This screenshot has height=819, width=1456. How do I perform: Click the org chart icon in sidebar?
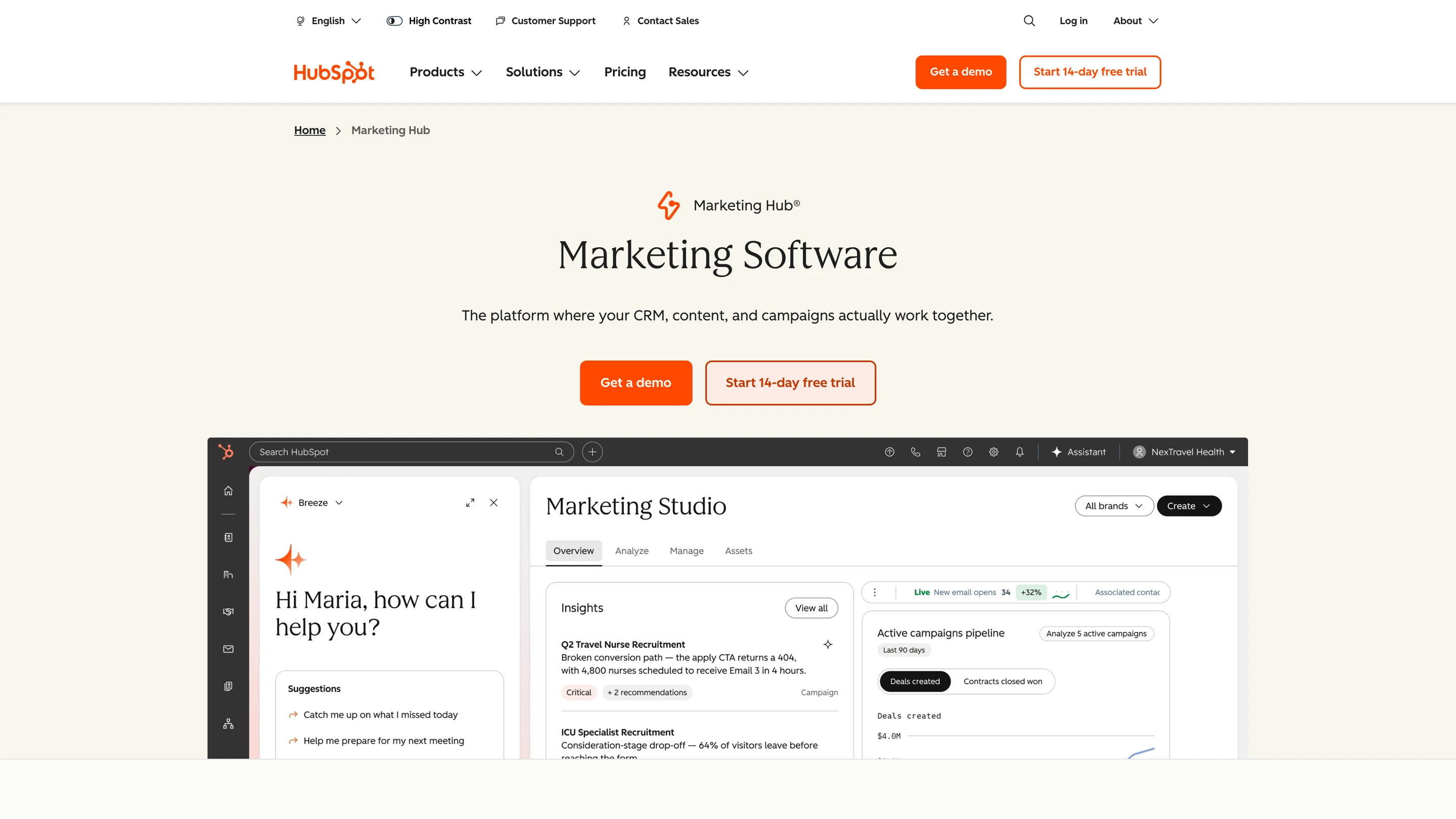(x=229, y=723)
